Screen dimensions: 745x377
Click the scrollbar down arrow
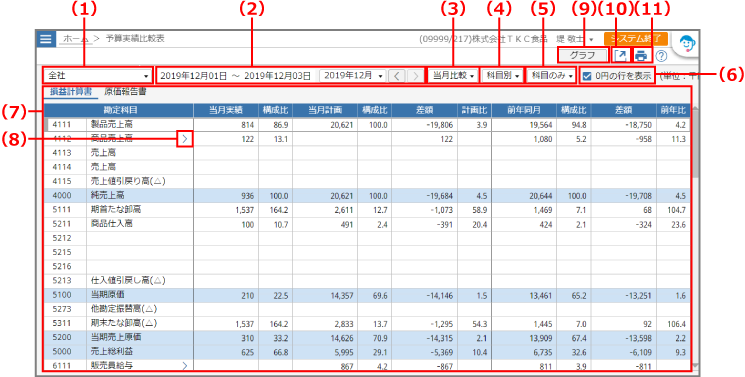coord(696,366)
